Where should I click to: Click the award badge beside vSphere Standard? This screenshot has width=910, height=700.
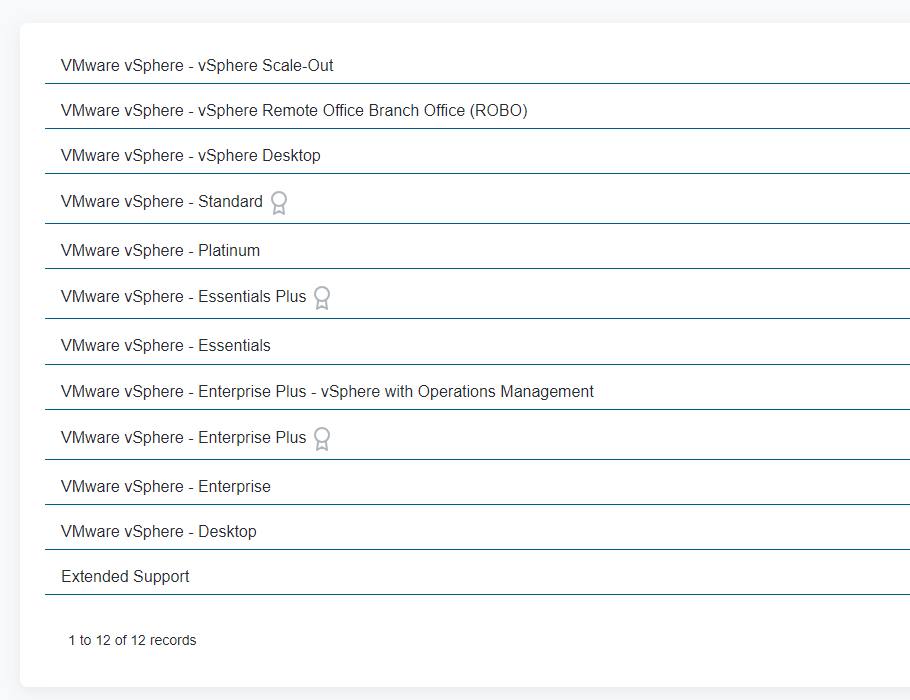pyautogui.click(x=278, y=202)
